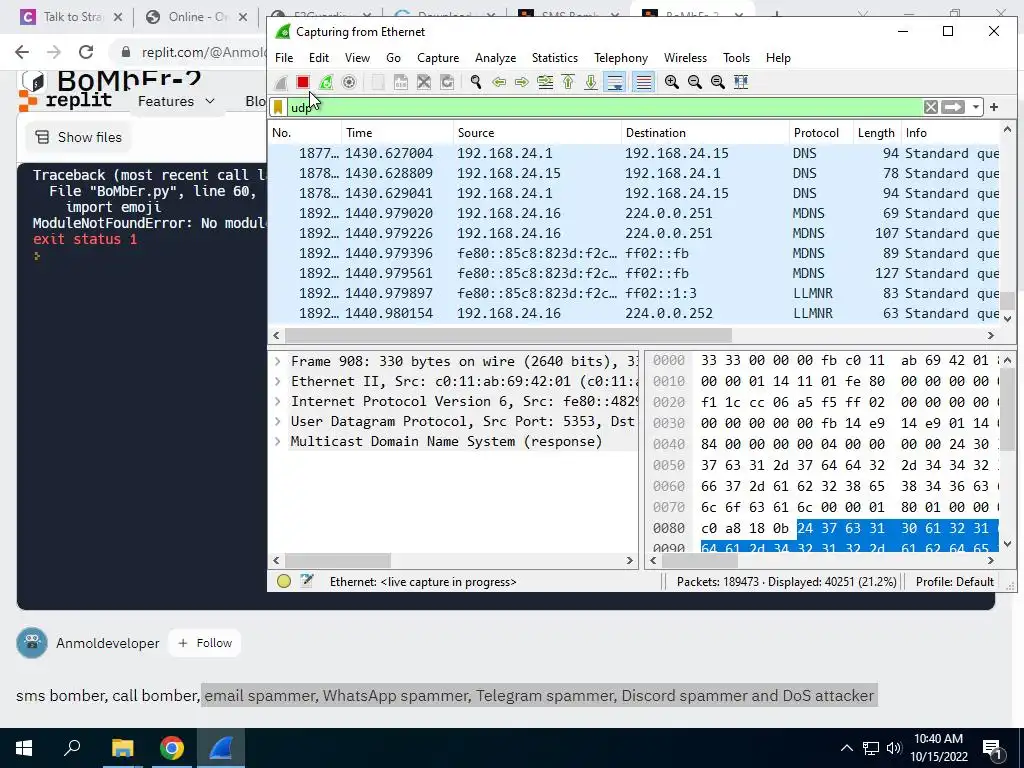Jump to the first packet
Screen dimensions: 1024x768
click(568, 82)
